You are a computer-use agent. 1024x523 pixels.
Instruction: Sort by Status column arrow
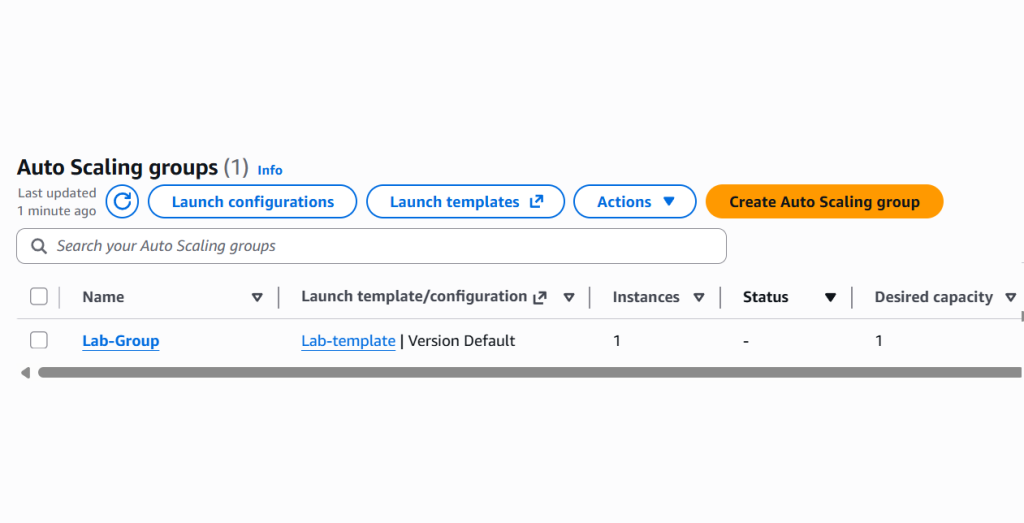(x=830, y=297)
